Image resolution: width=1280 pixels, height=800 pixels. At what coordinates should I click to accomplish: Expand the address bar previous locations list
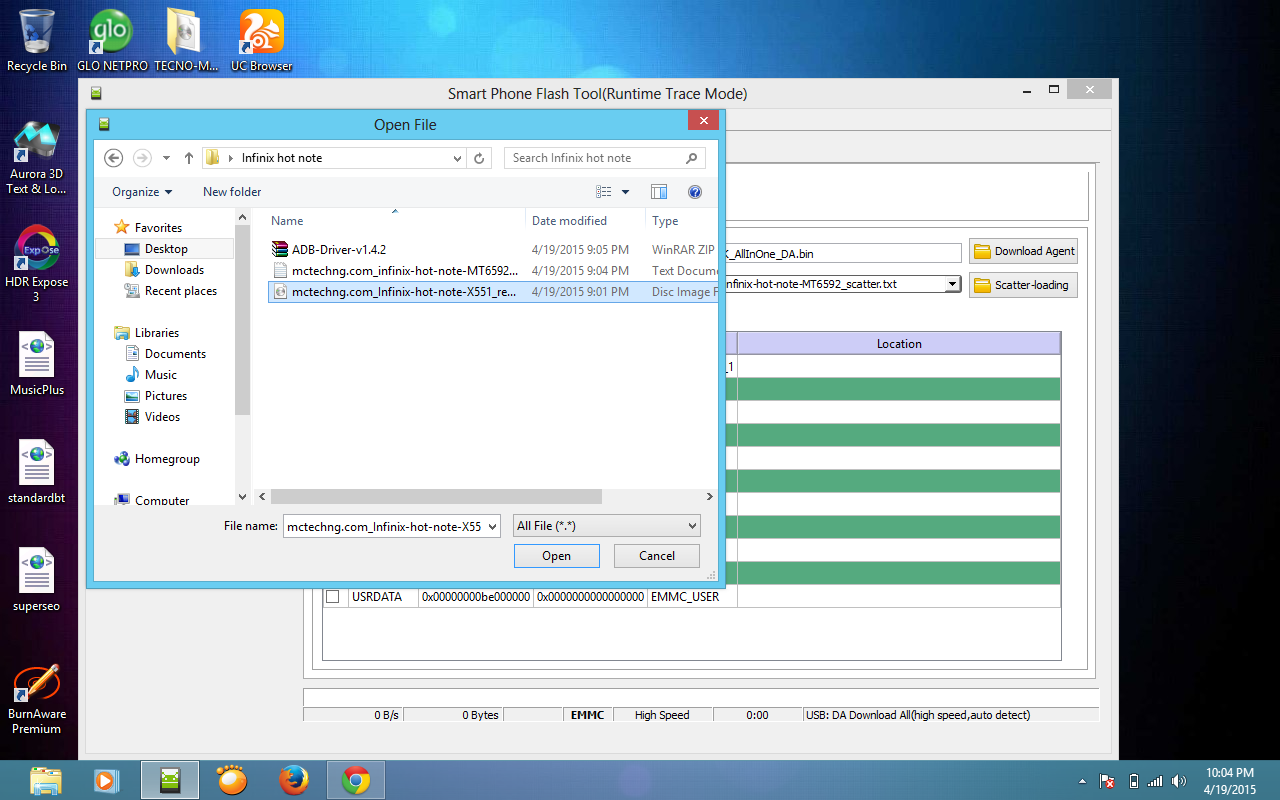[458, 158]
